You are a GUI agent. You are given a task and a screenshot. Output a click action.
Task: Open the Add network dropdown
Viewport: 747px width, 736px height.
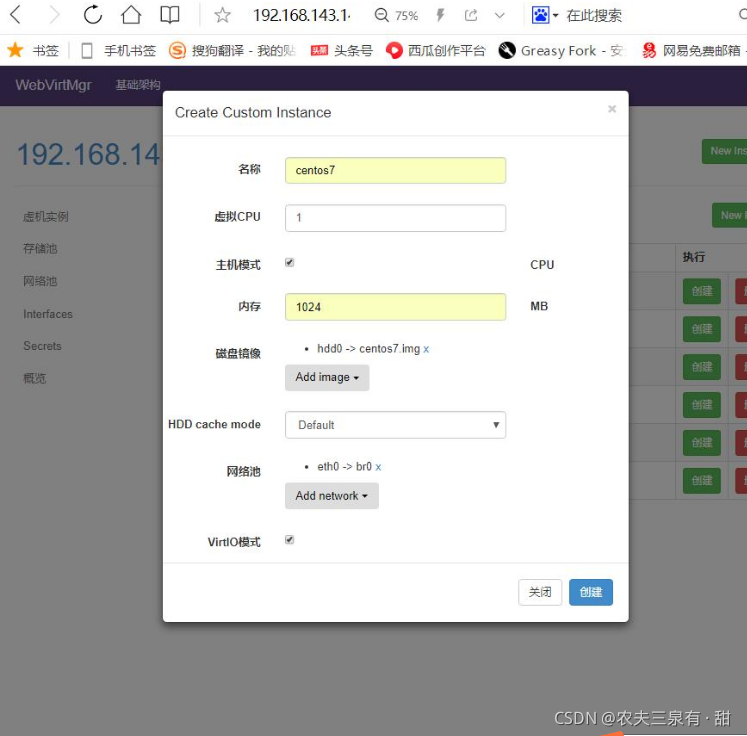tap(332, 495)
